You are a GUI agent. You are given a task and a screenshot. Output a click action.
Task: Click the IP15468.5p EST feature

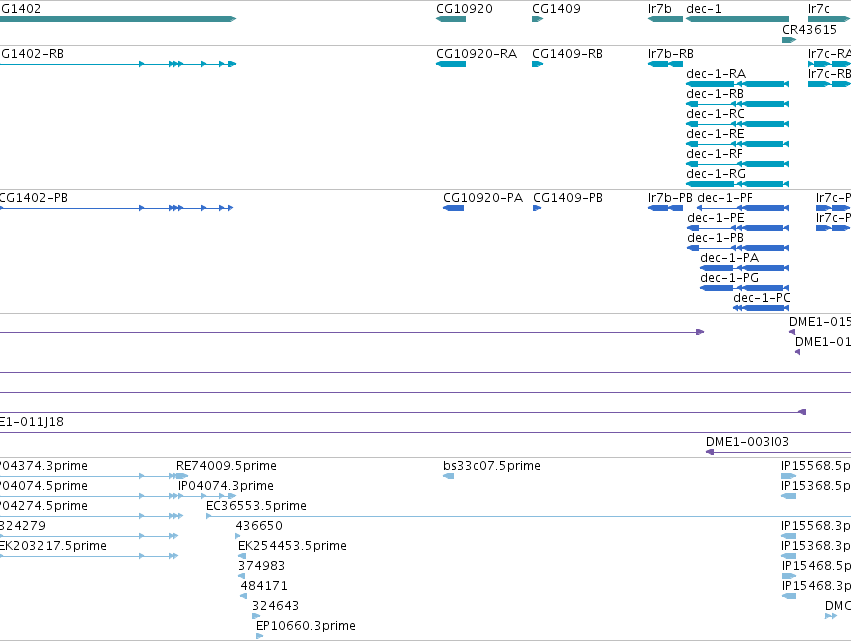[x=789, y=576]
